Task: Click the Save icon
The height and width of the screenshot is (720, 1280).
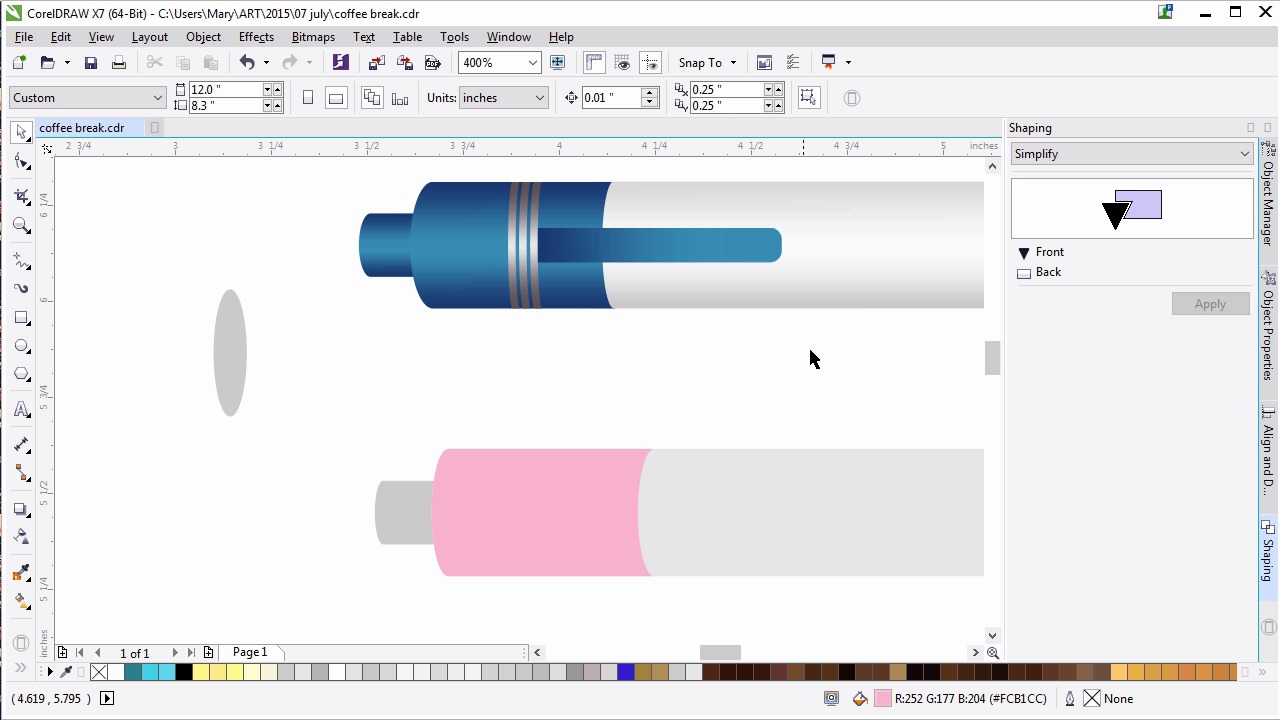Action: [x=91, y=62]
